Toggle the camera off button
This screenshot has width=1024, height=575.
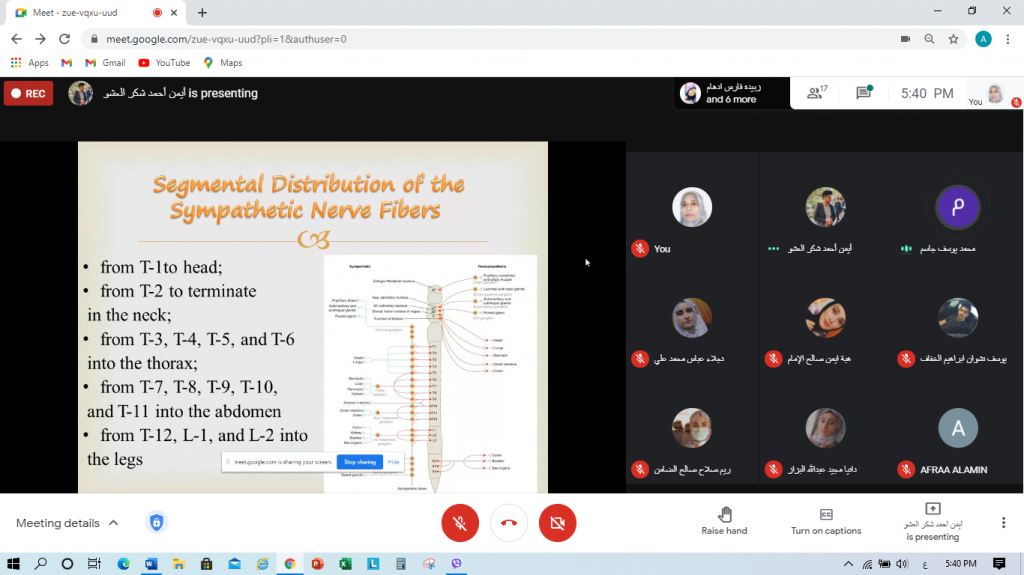[557, 523]
